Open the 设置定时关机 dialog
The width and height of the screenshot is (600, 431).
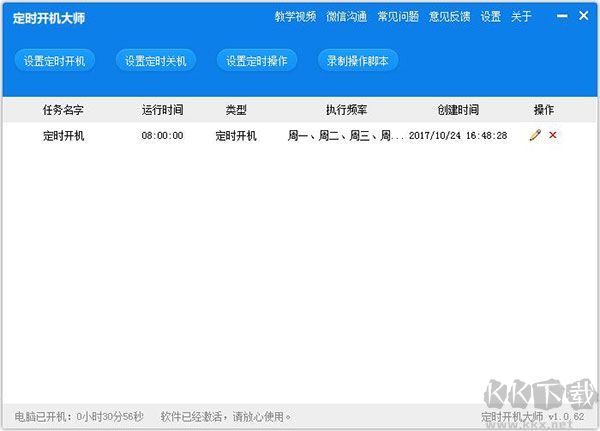point(155,61)
